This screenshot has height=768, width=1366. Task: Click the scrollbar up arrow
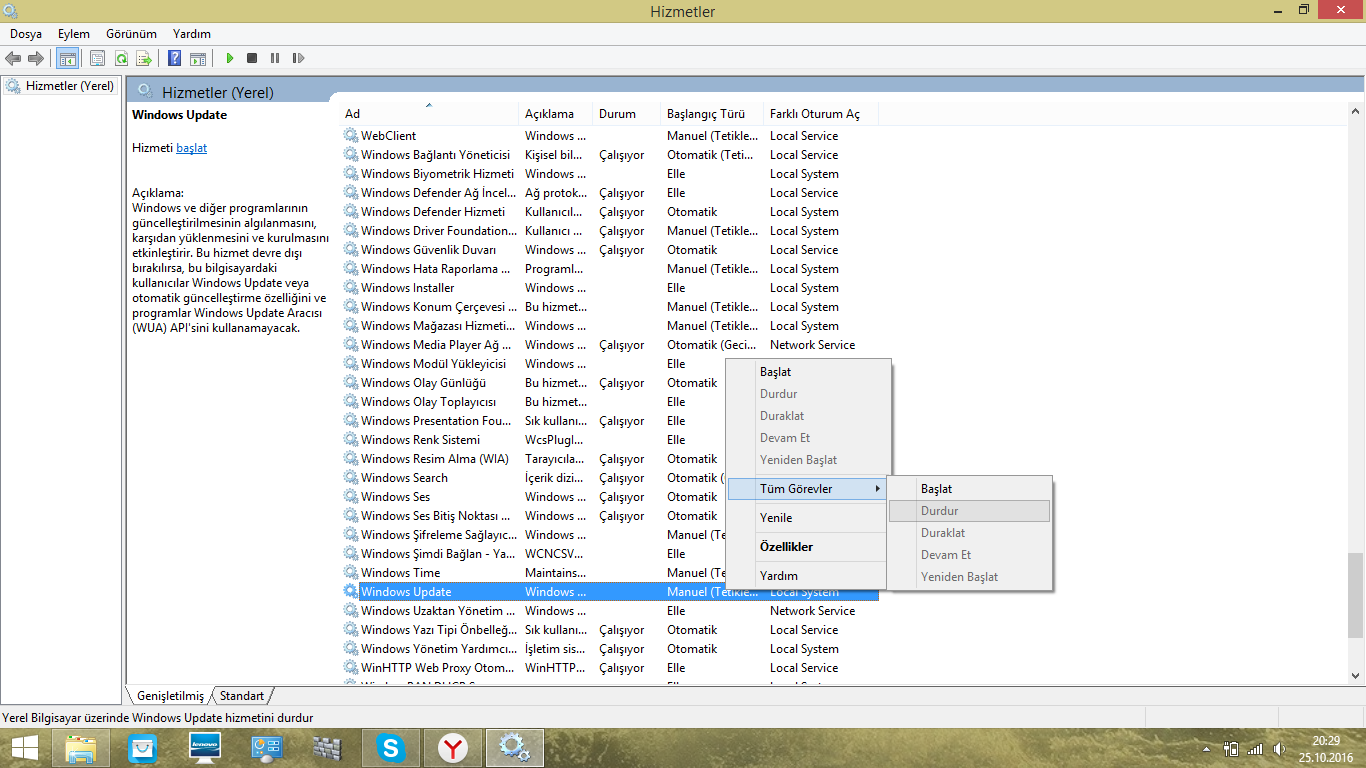pyautogui.click(x=1355, y=111)
